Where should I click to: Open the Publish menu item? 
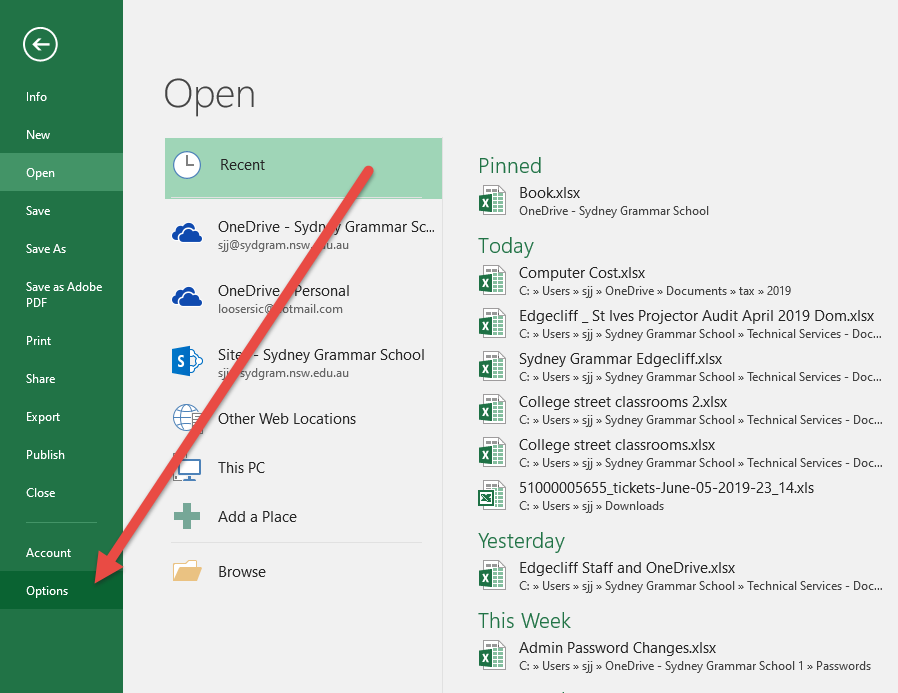61,455
